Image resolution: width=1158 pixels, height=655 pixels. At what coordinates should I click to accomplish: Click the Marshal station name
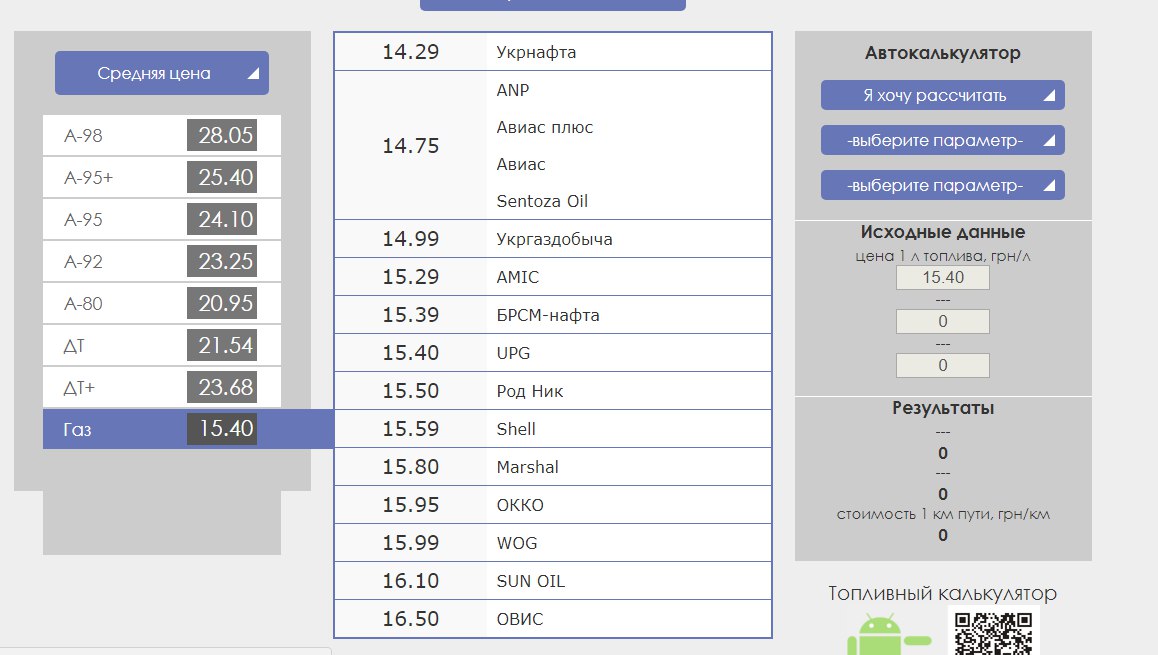click(527, 467)
